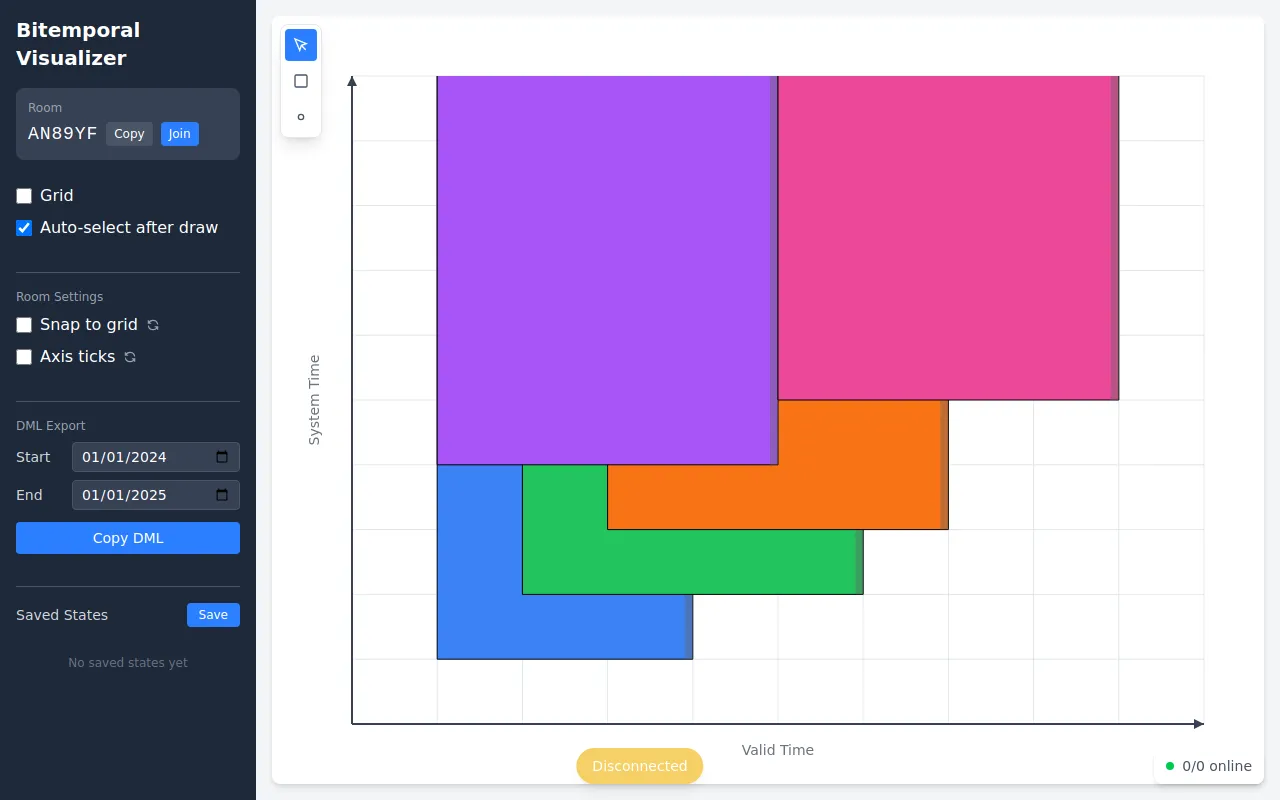1280x800 pixels.
Task: Click the DML Export section label
Action: coord(50,425)
